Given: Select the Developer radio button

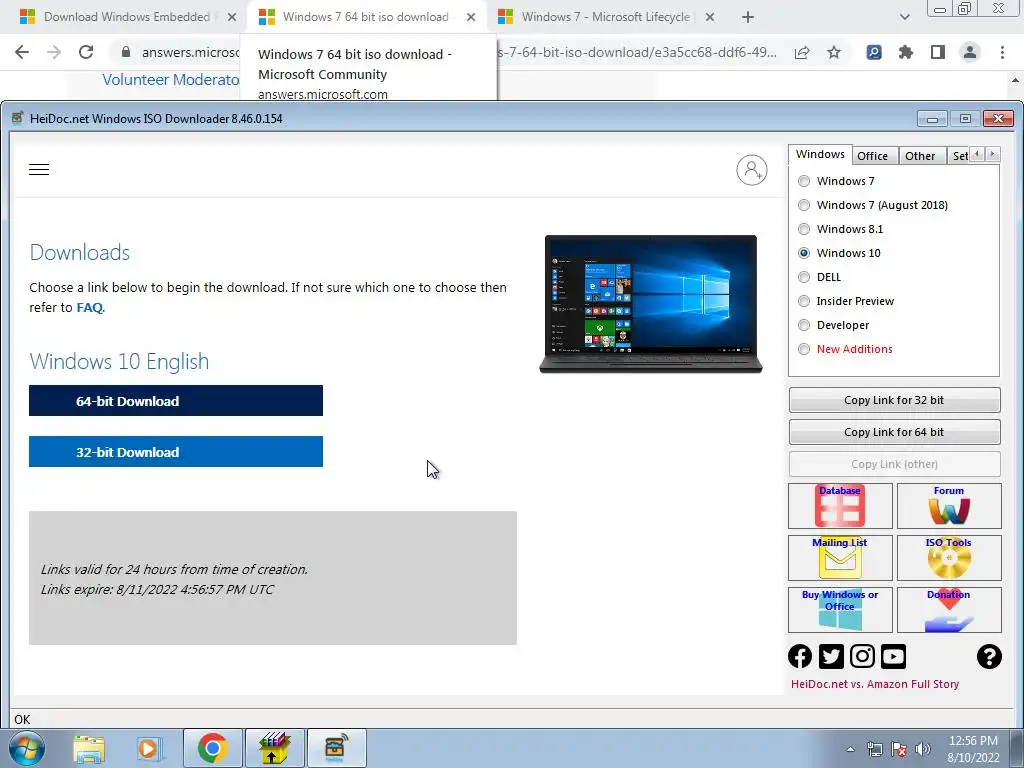Looking at the screenshot, I should pyautogui.click(x=804, y=325).
